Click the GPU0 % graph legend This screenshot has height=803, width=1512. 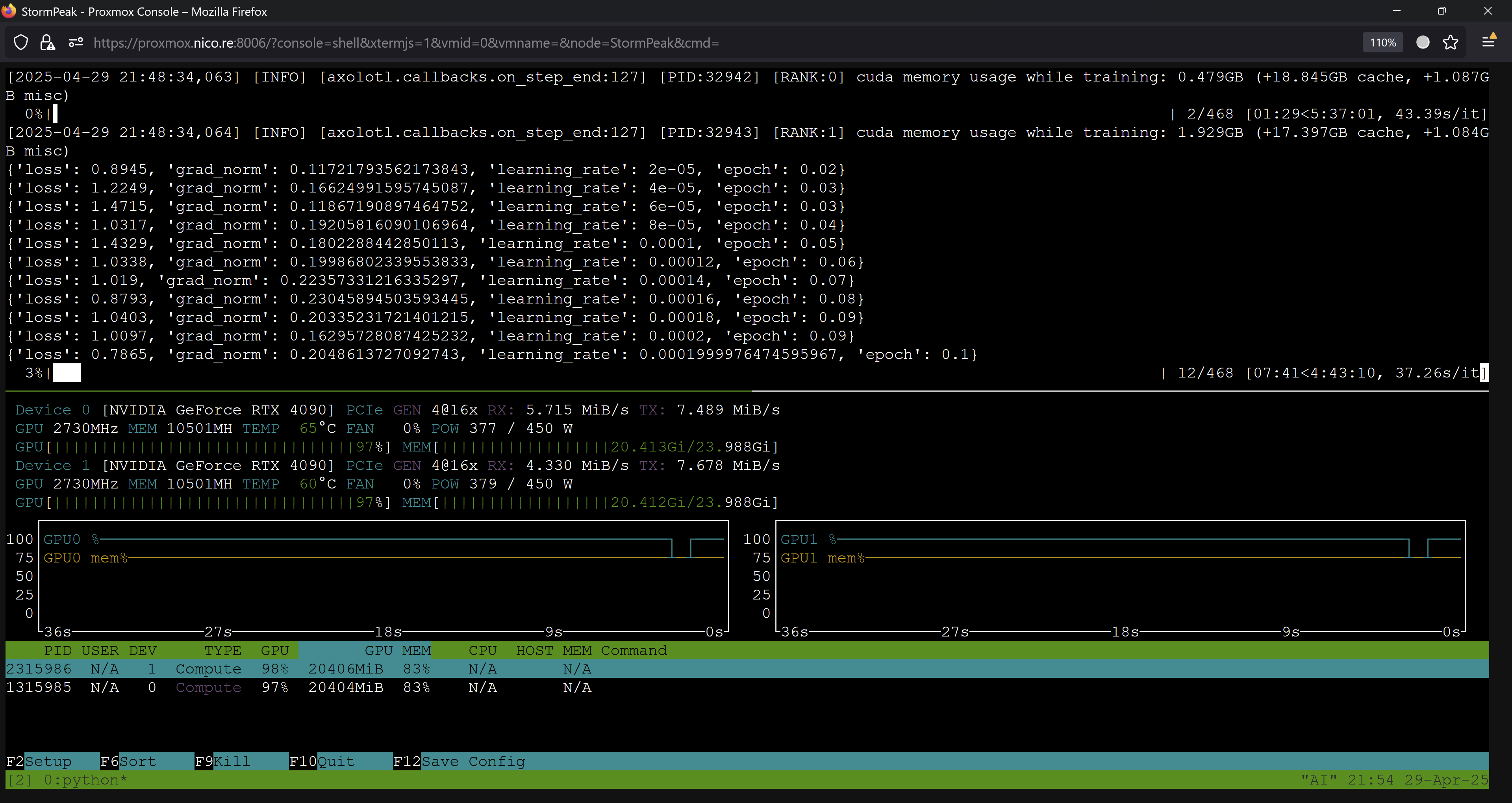[71, 539]
